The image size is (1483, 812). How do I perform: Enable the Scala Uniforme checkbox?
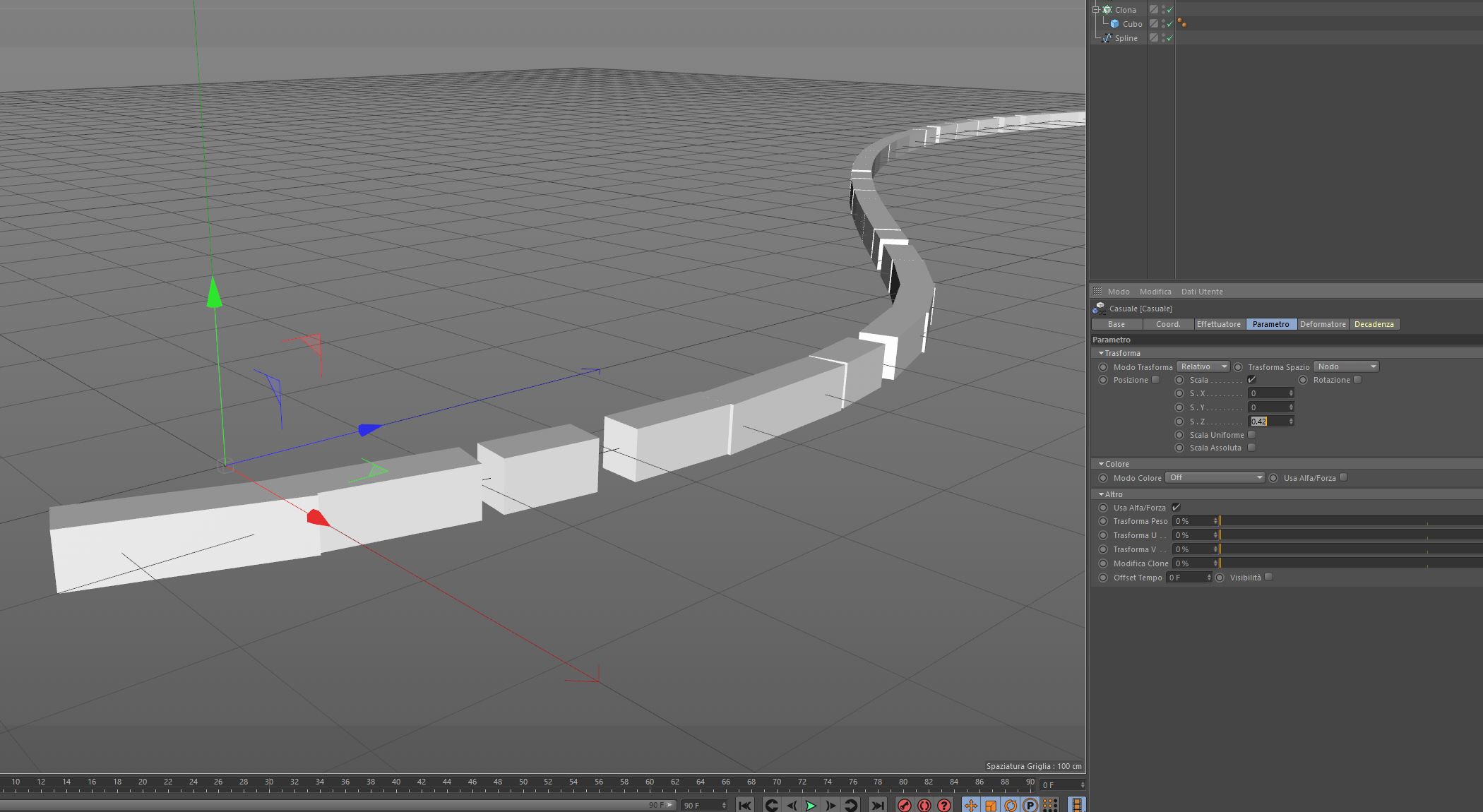(1251, 435)
